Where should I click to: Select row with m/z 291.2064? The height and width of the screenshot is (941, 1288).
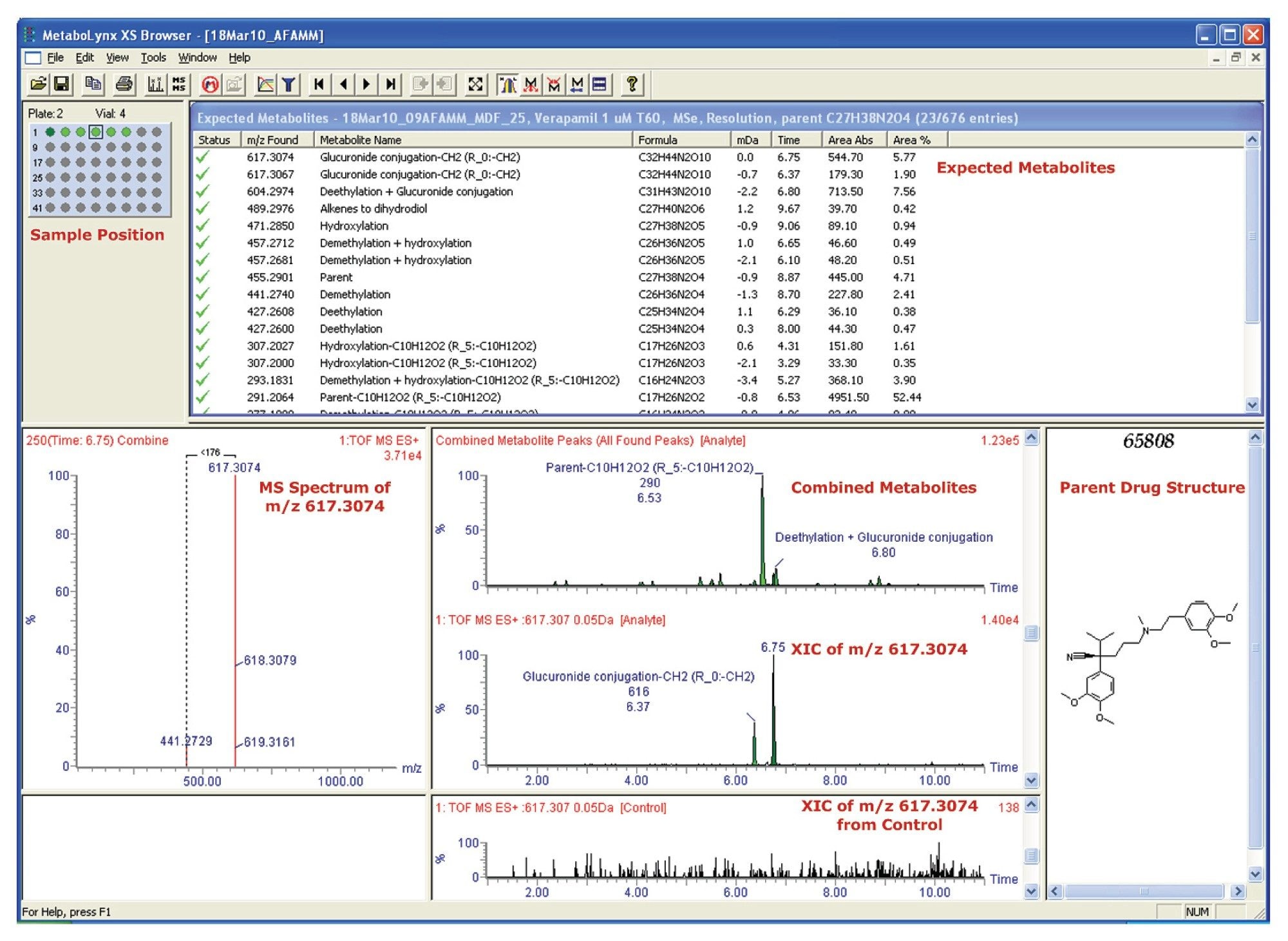[x=718, y=397]
